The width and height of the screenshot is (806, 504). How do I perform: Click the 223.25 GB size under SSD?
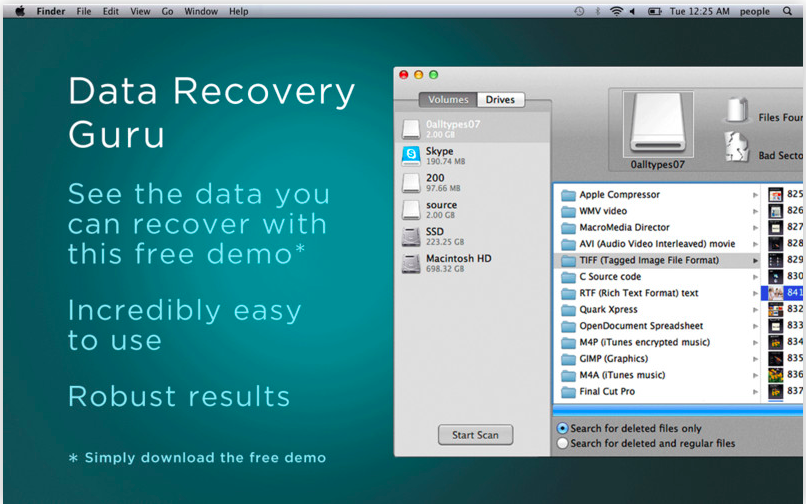pos(445,242)
